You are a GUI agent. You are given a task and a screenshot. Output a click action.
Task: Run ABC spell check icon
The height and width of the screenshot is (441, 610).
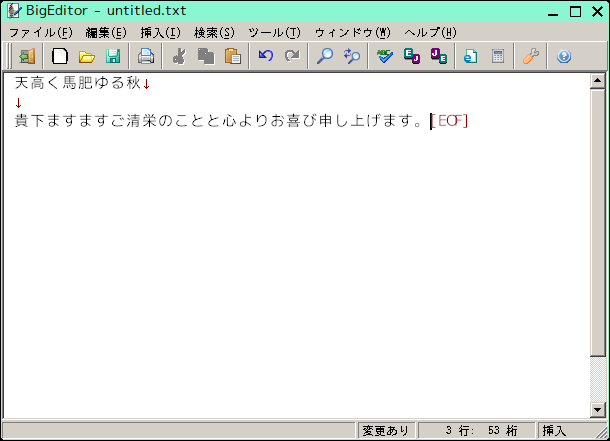[385, 56]
